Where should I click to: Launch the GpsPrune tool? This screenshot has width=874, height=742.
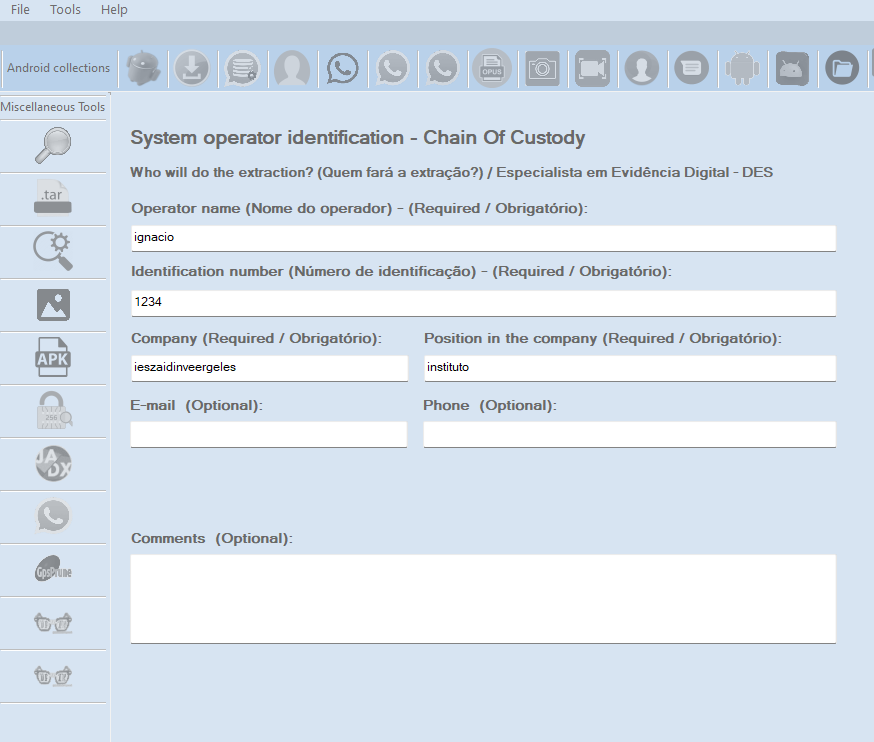click(x=53, y=570)
